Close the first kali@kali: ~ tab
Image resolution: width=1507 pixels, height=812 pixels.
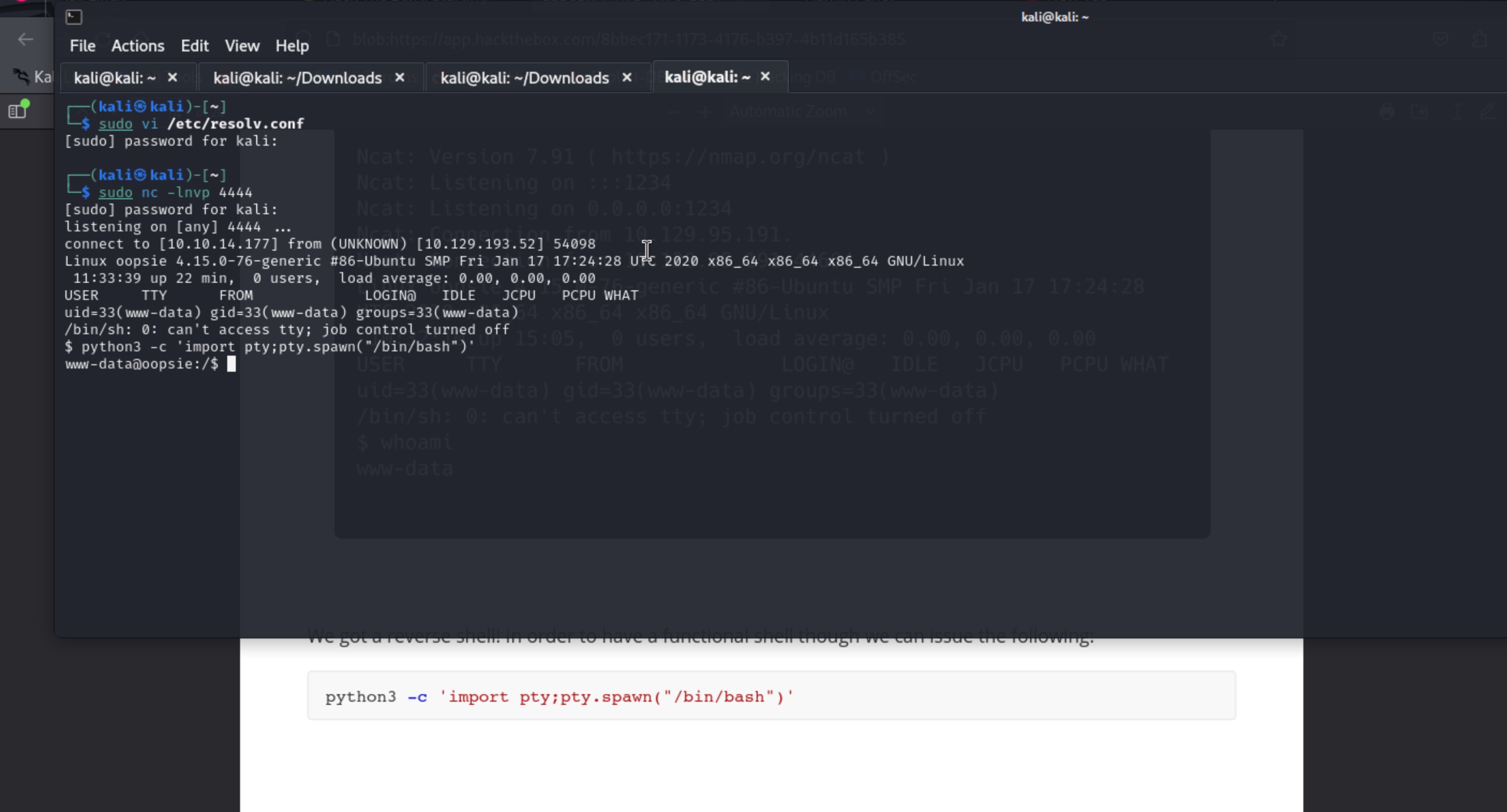[172, 77]
